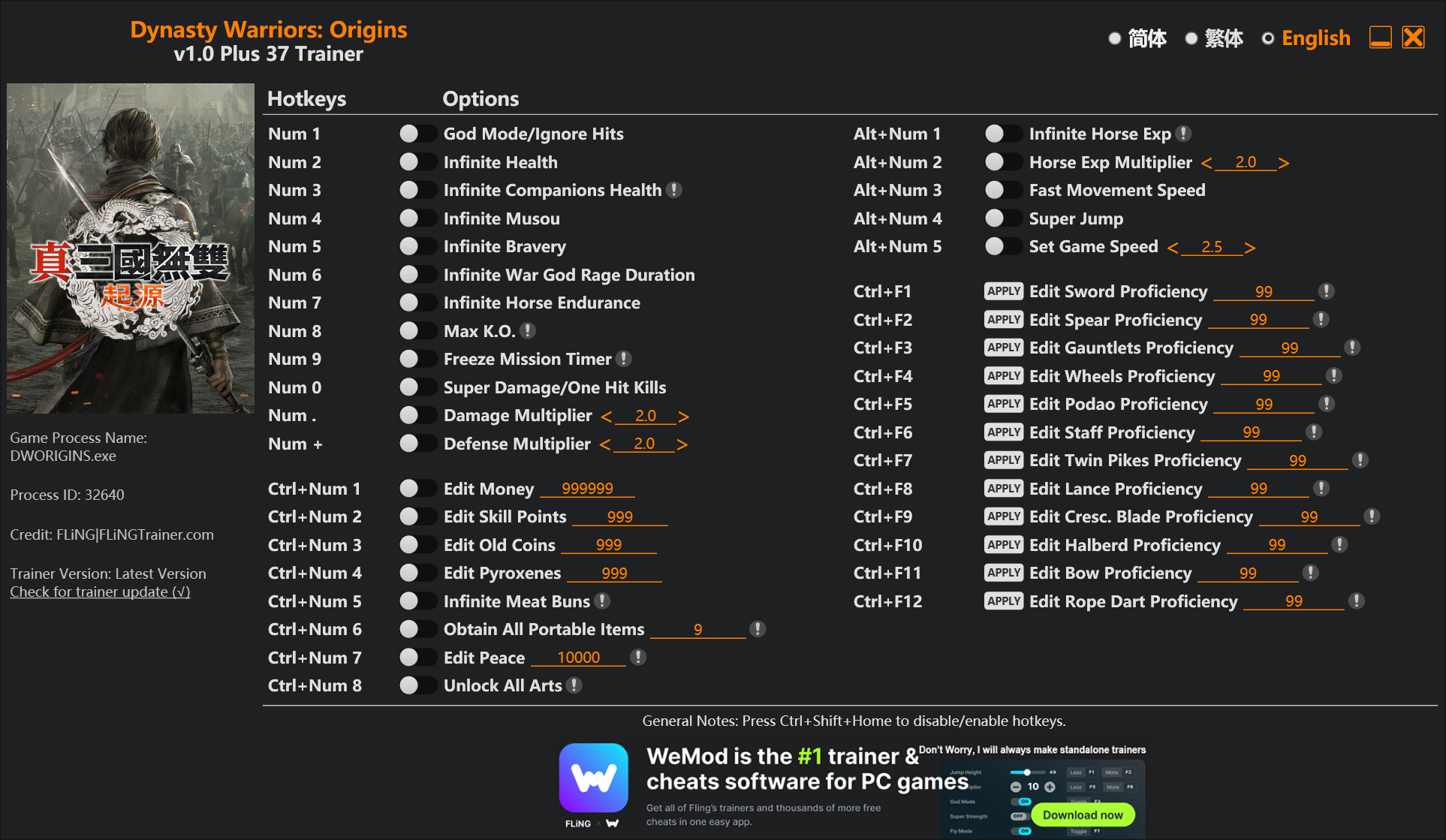Click warning icon beside Unlock All Arts
The width and height of the screenshot is (1446, 840).
574,685
